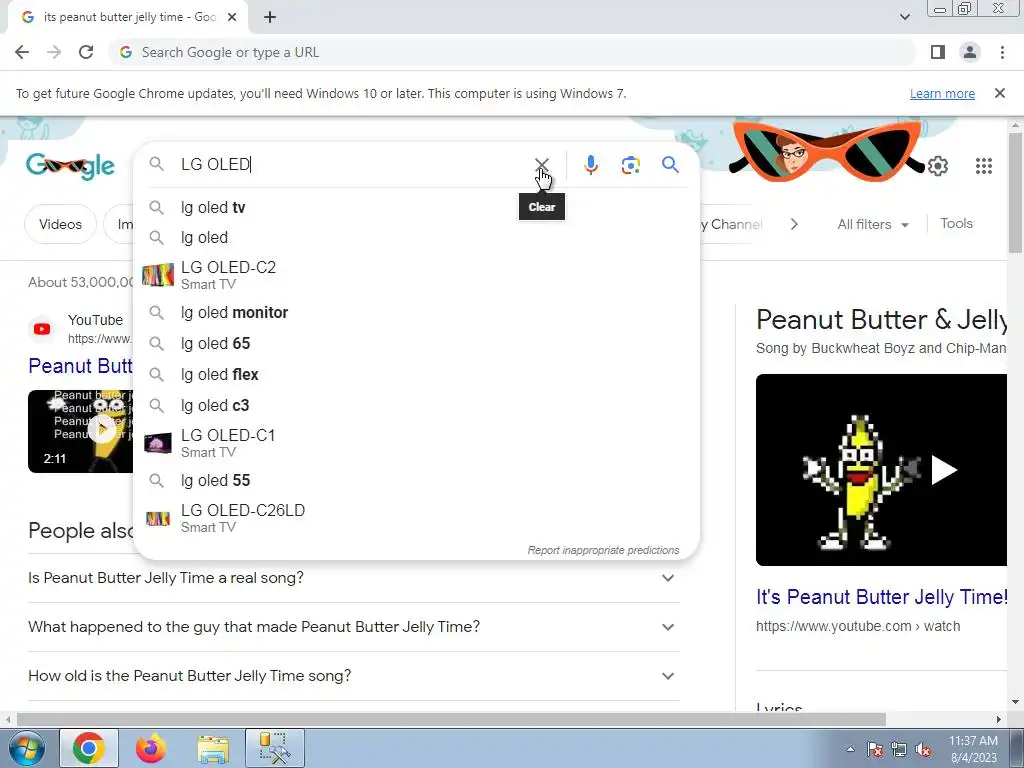
Task: Clear the search box with the X icon
Action: (x=541, y=165)
